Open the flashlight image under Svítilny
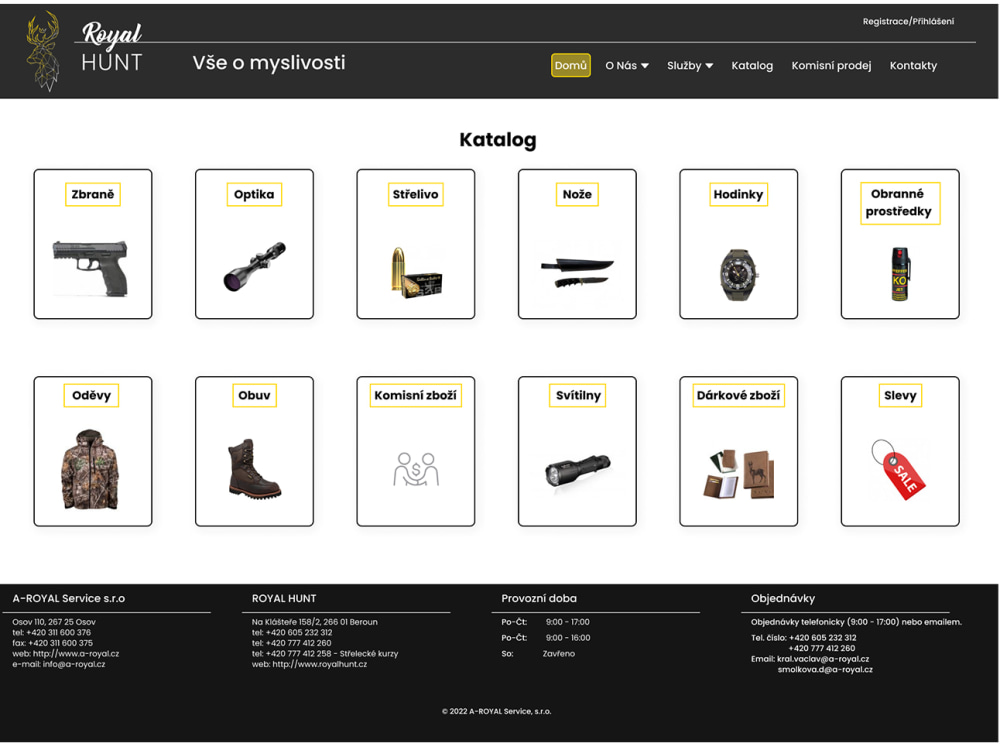 [578, 471]
